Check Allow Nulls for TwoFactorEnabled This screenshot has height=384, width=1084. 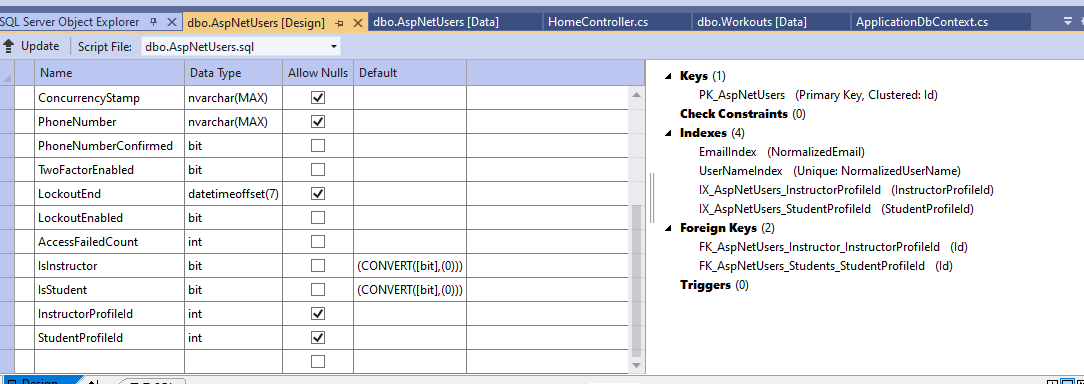pos(318,170)
